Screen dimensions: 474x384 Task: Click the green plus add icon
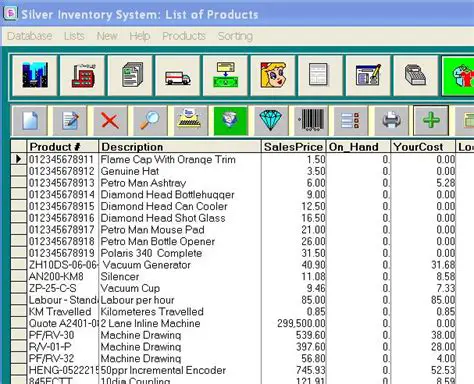[431, 121]
